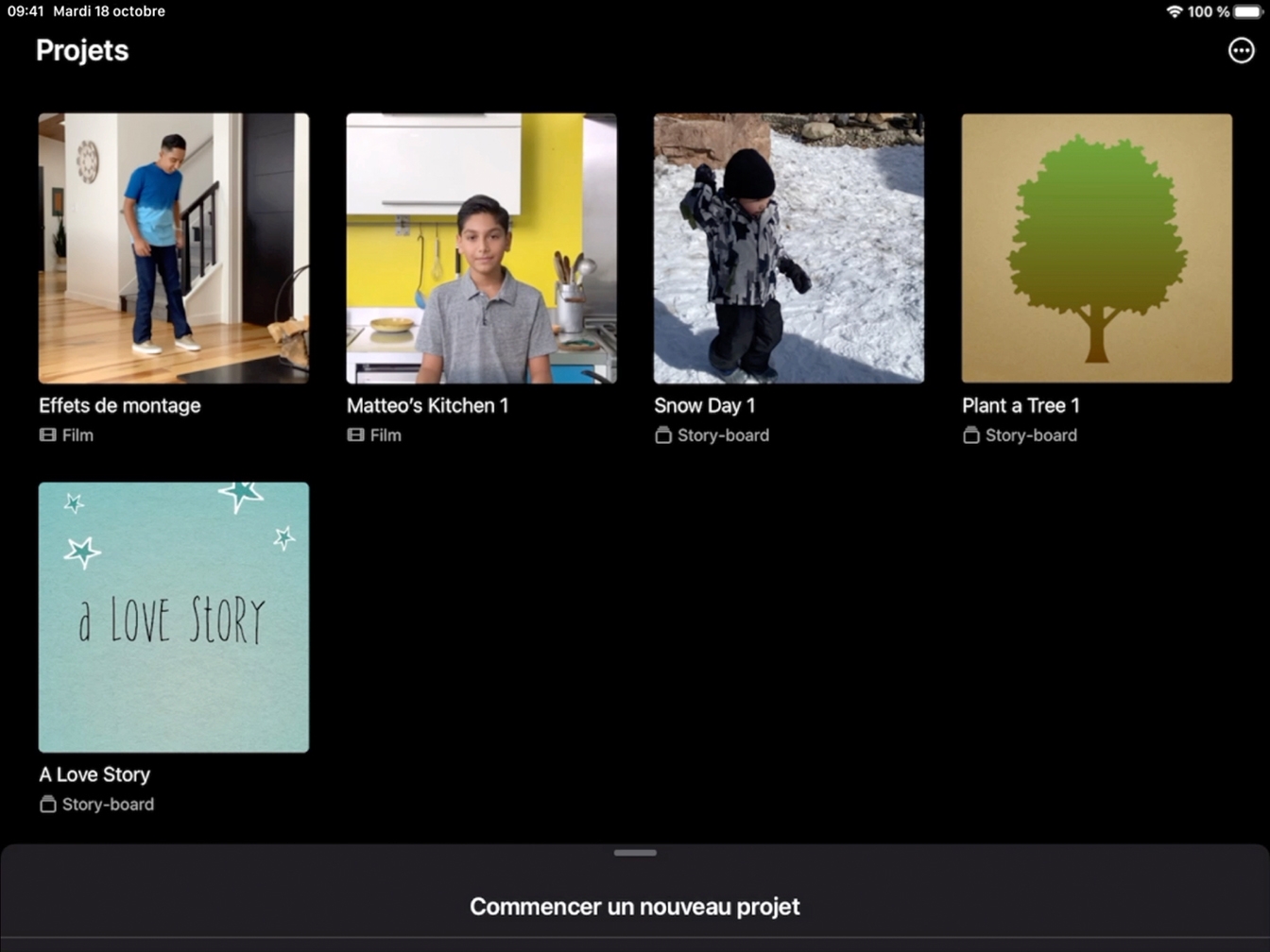Tap the battery indicator in status bar

coord(1248,11)
